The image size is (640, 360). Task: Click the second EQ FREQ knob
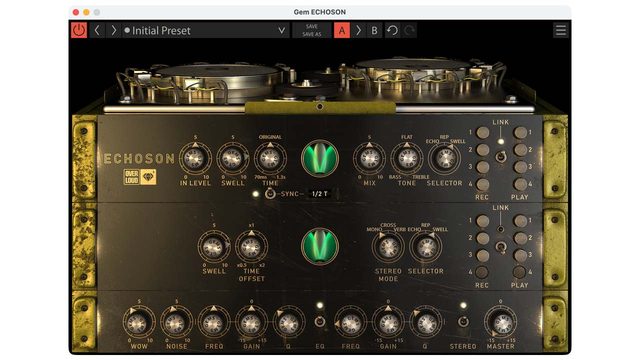[x=350, y=323]
